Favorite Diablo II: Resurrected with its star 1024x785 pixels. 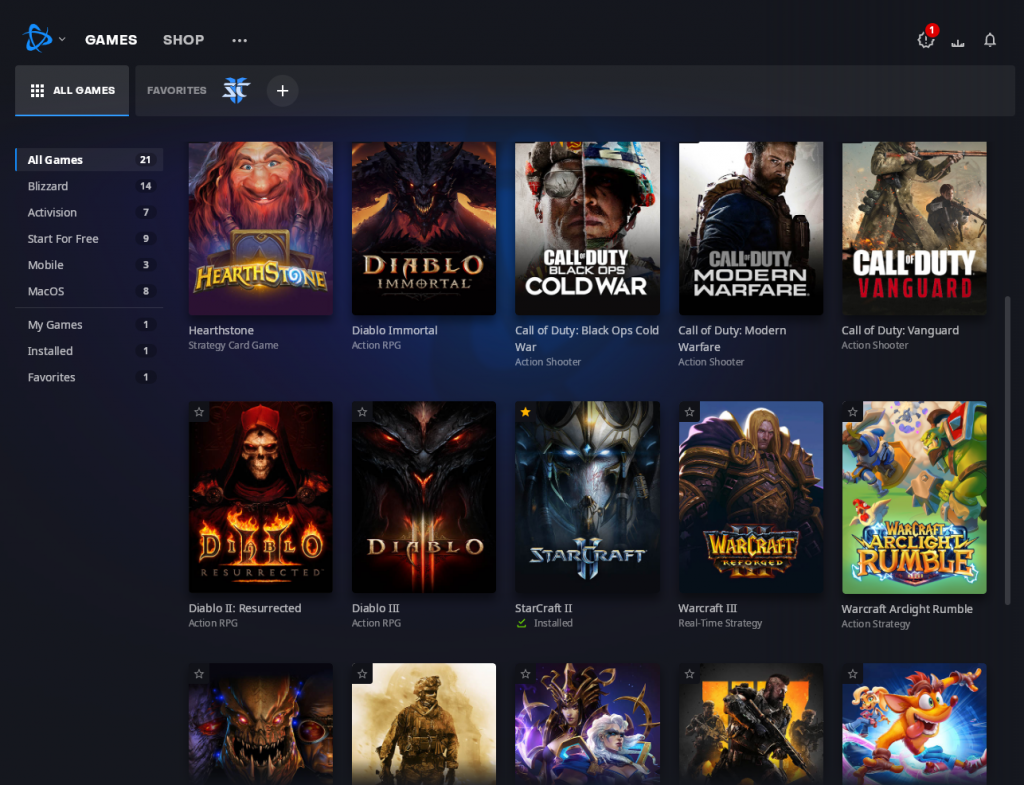click(x=199, y=412)
